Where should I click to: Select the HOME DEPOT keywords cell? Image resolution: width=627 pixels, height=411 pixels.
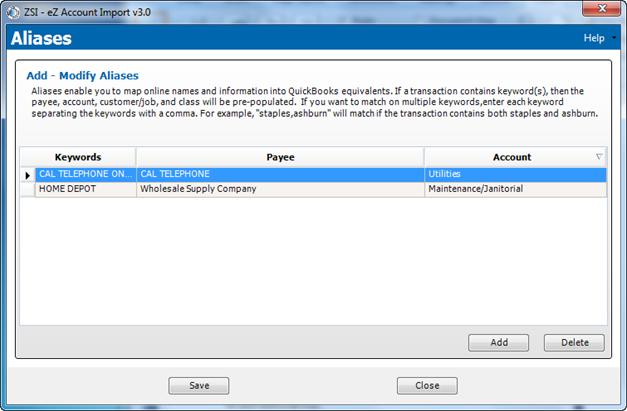pyautogui.click(x=85, y=189)
